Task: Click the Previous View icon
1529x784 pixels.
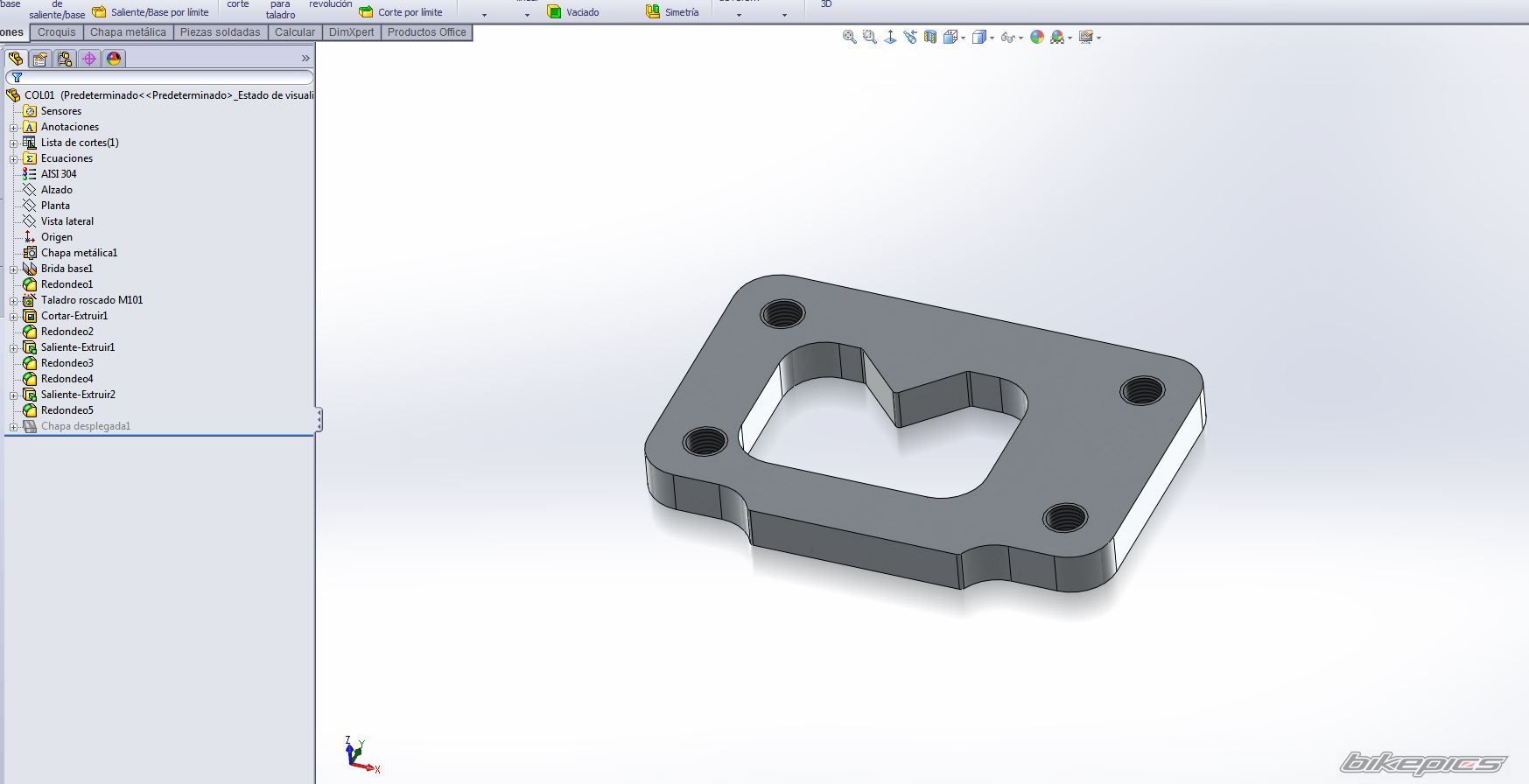Action: [x=910, y=37]
